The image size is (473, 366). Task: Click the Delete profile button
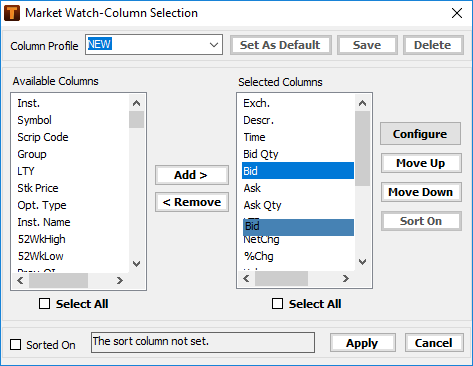pyautogui.click(x=433, y=45)
